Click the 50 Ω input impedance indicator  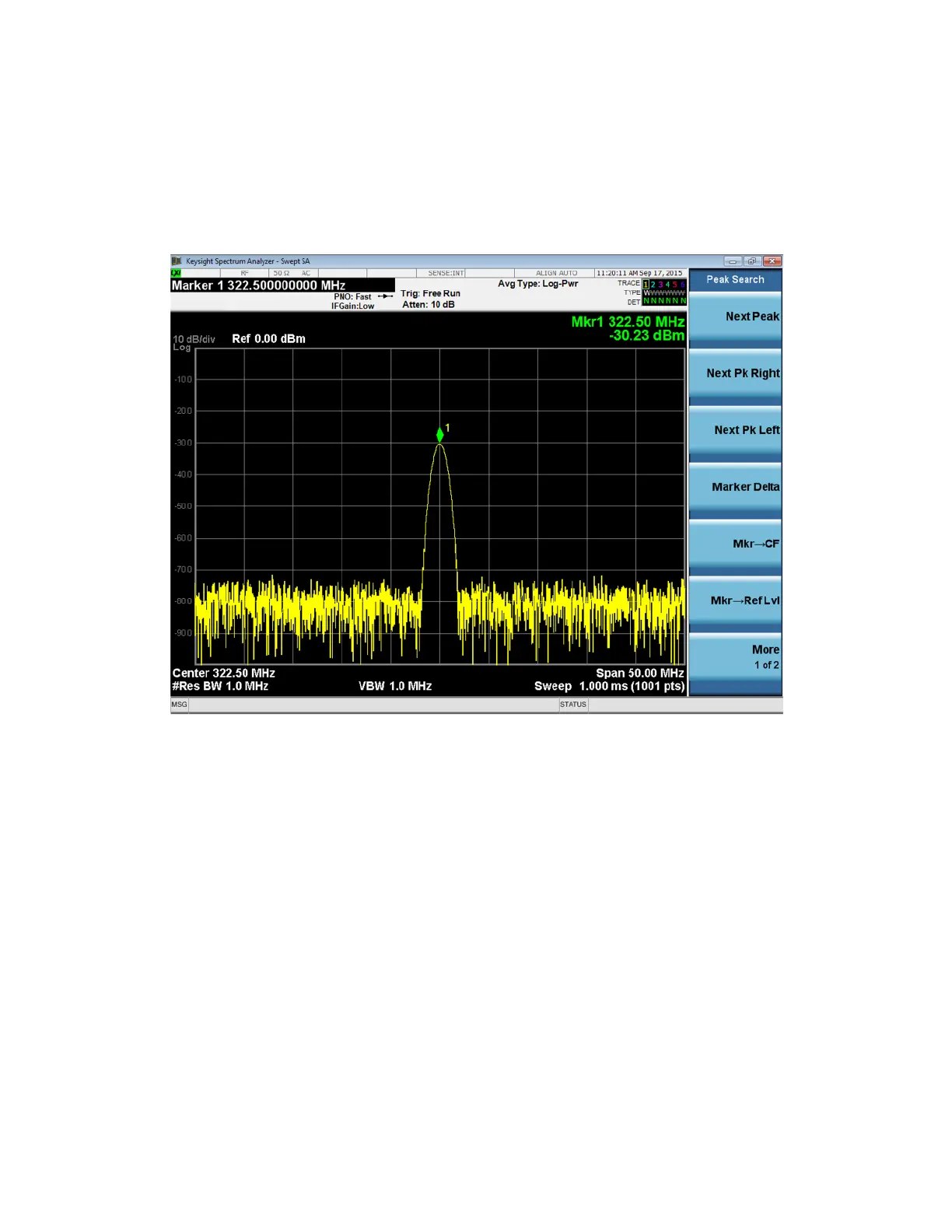point(281,273)
